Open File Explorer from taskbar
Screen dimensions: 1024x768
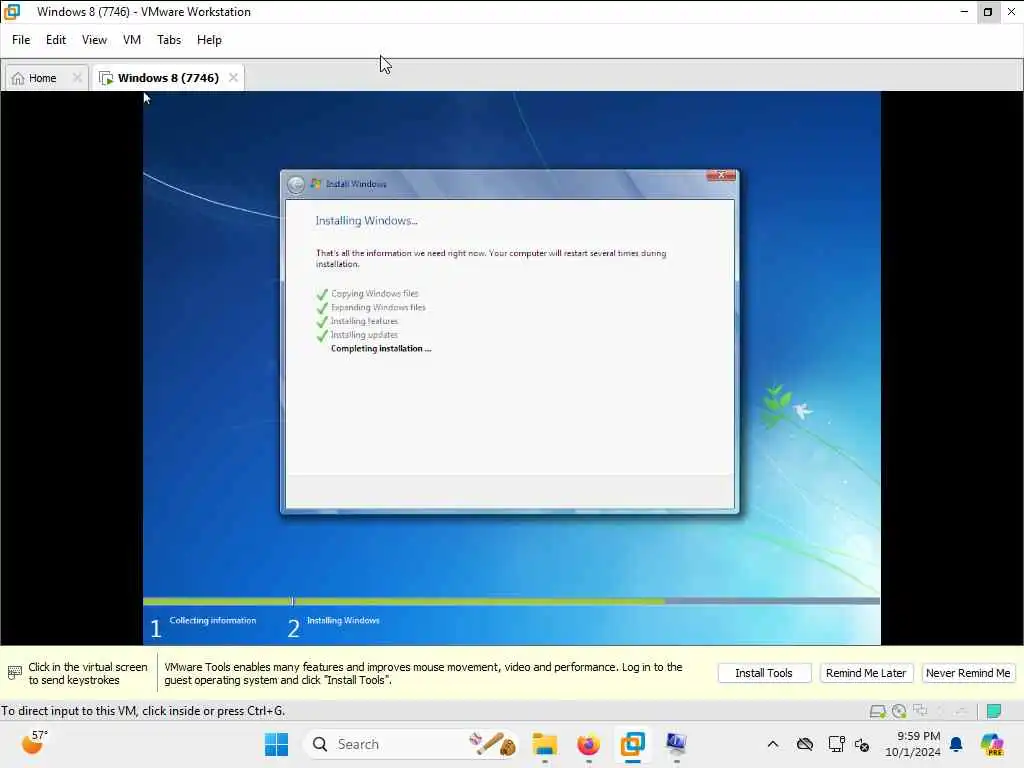coord(545,744)
